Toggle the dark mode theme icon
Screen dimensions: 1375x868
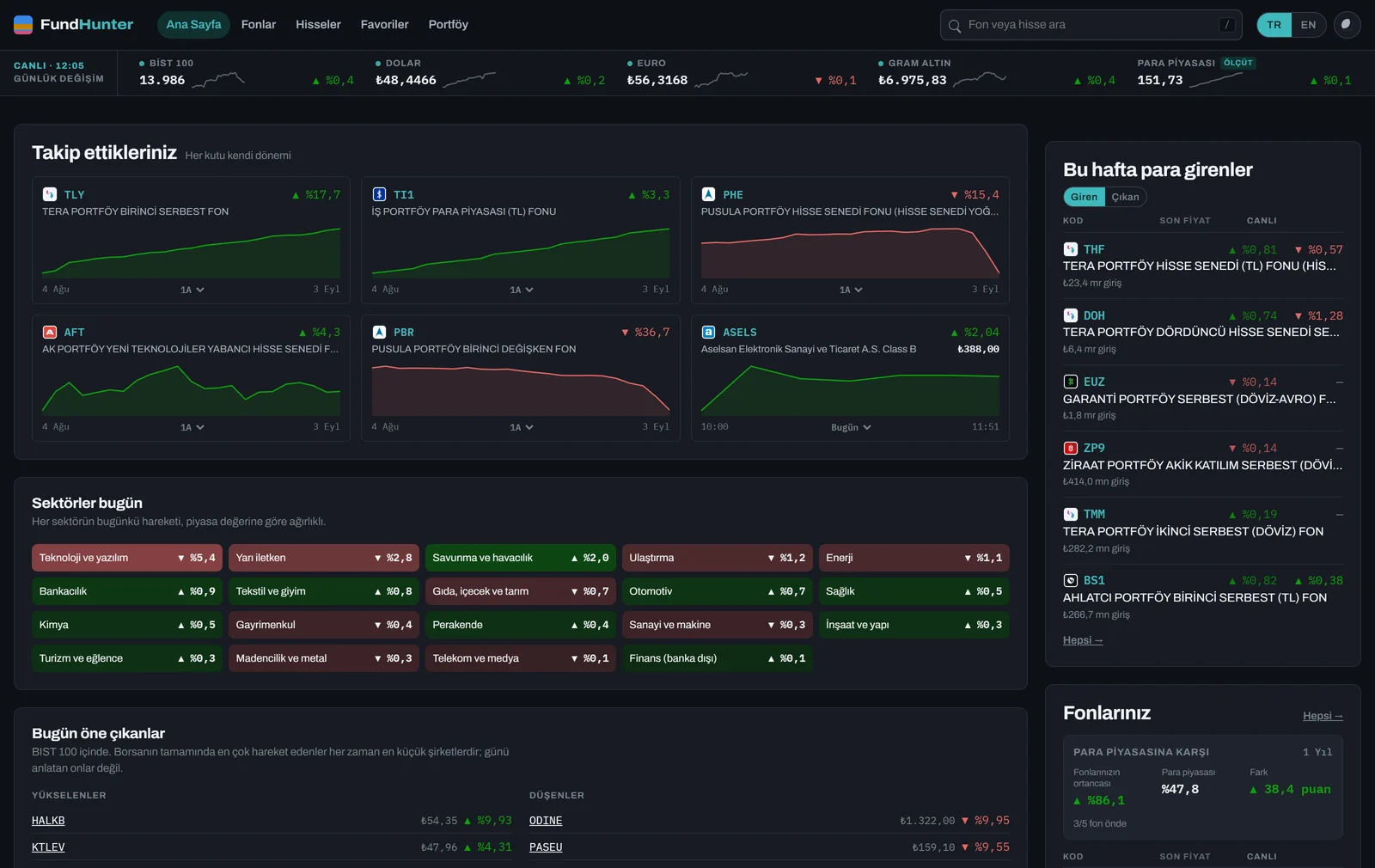[1347, 25]
